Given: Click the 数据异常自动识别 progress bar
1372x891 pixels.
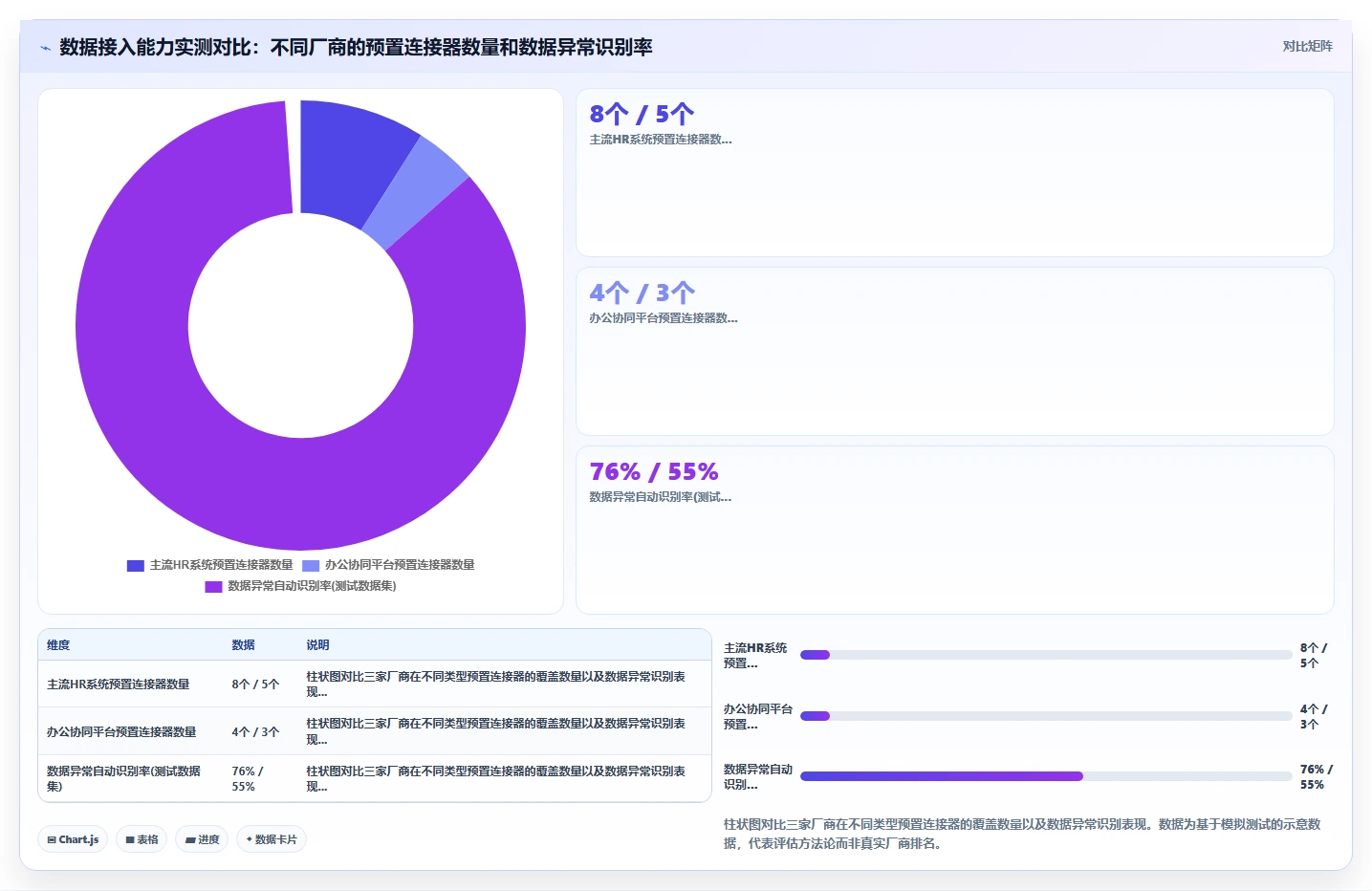Looking at the screenshot, I should click(x=1046, y=776).
